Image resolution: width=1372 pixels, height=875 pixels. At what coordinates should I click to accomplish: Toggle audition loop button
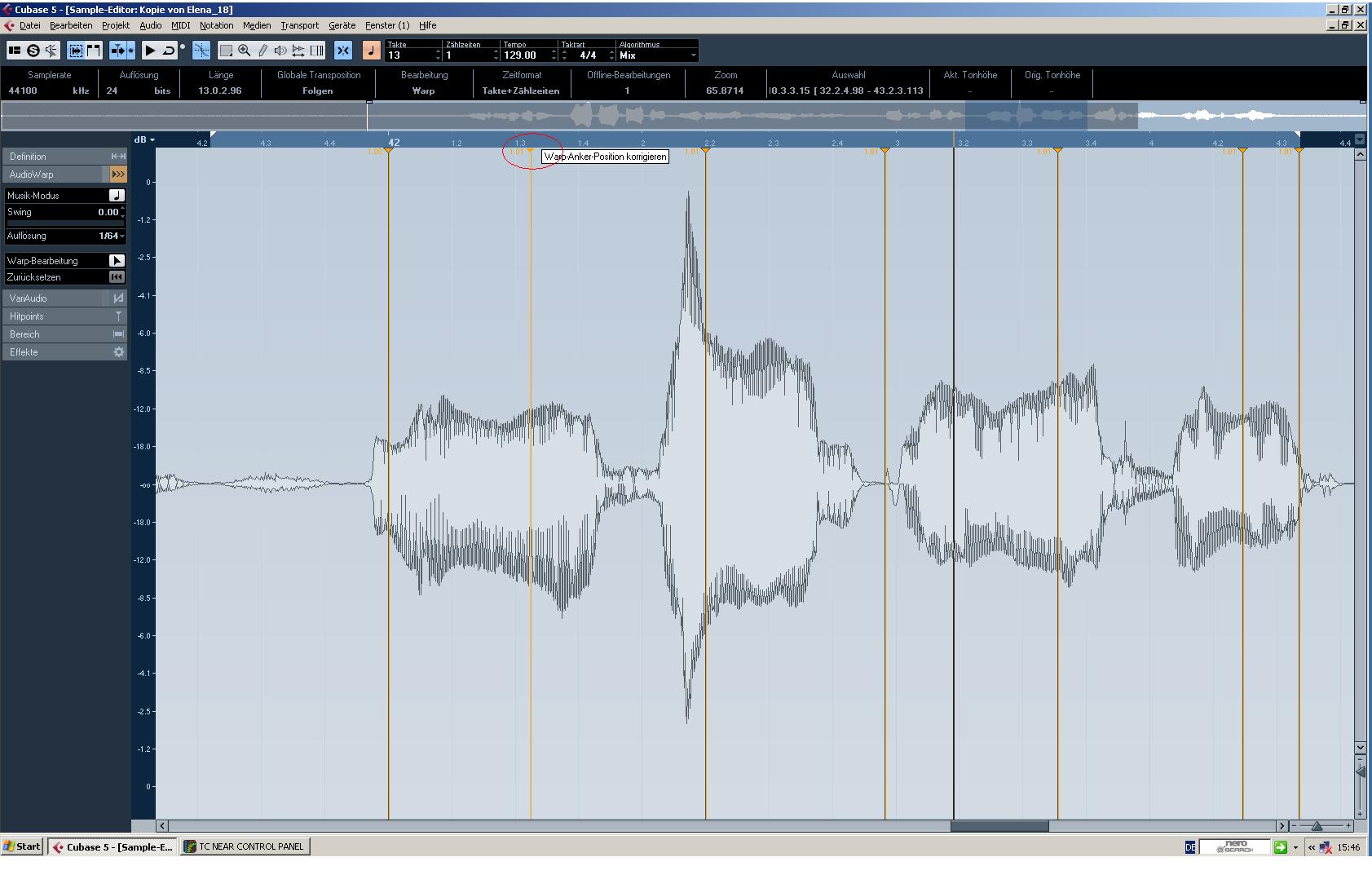coord(169,51)
